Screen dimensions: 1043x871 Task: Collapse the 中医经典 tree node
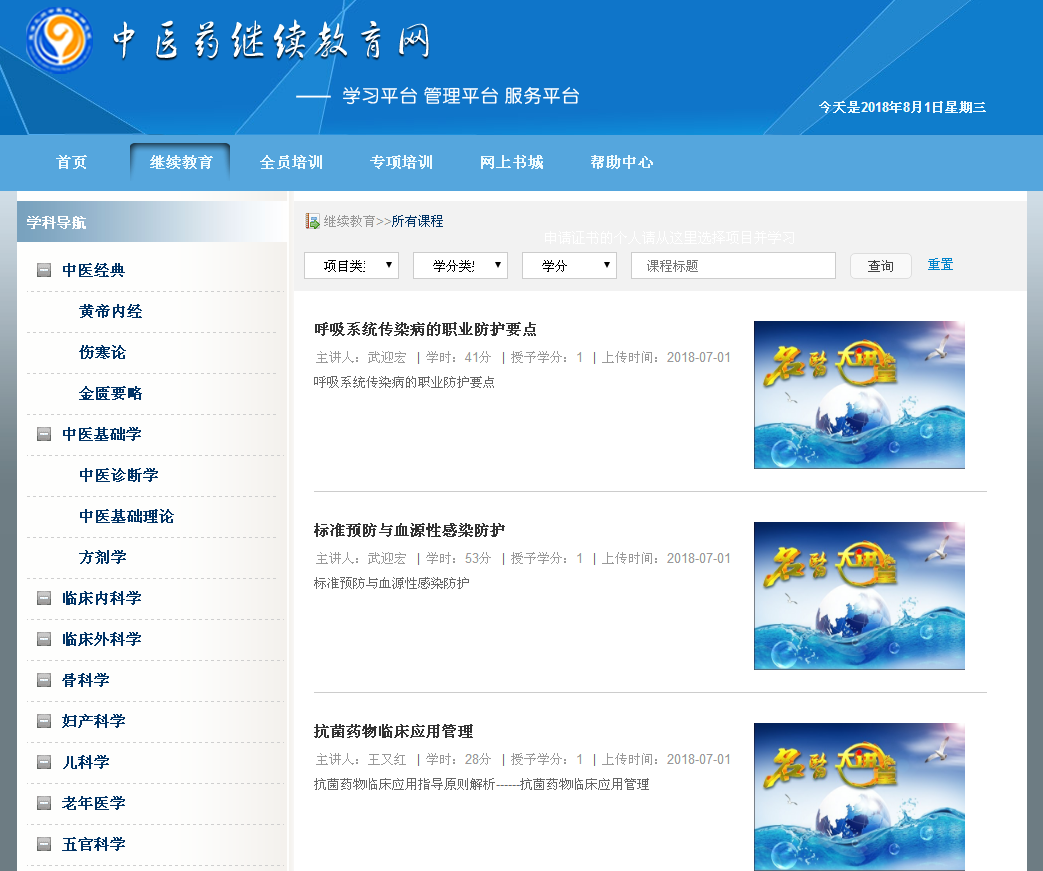point(44,270)
